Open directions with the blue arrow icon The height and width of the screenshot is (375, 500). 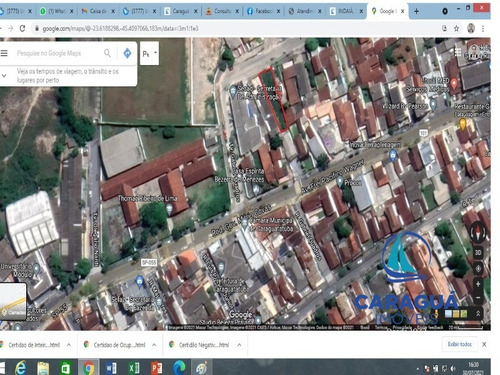pos(127,53)
